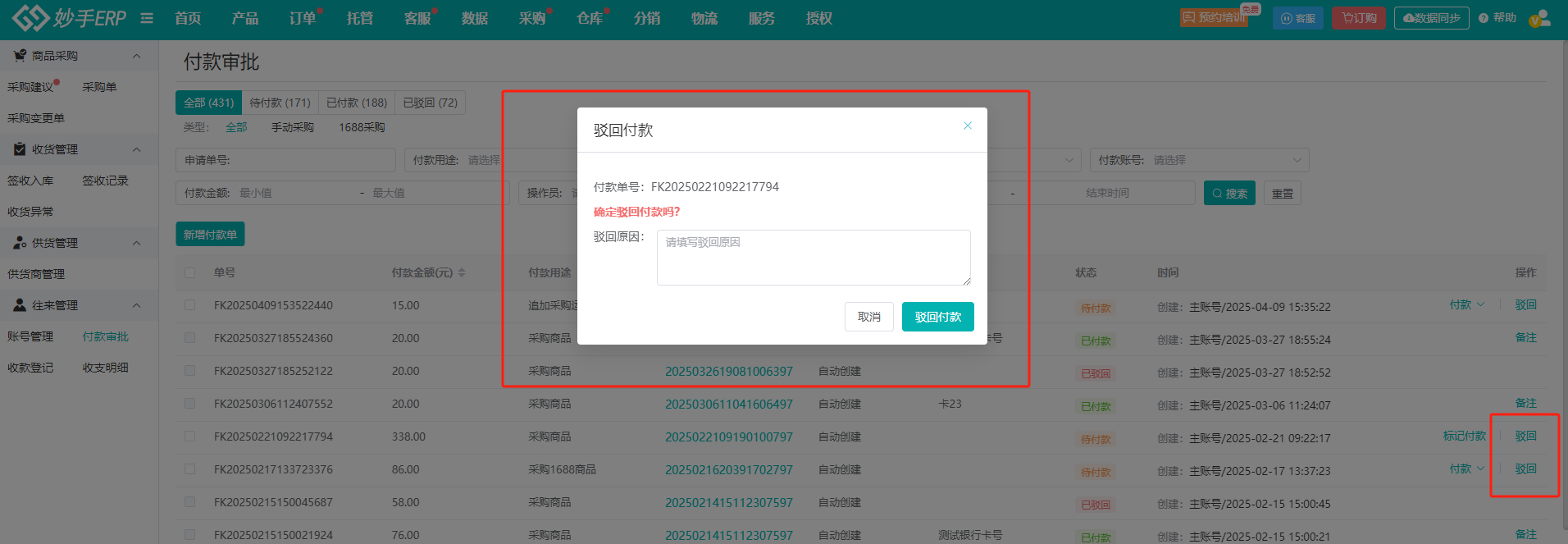Click the 驳回原因 text area
Image resolution: width=1568 pixels, height=544 pixels.
click(814, 258)
